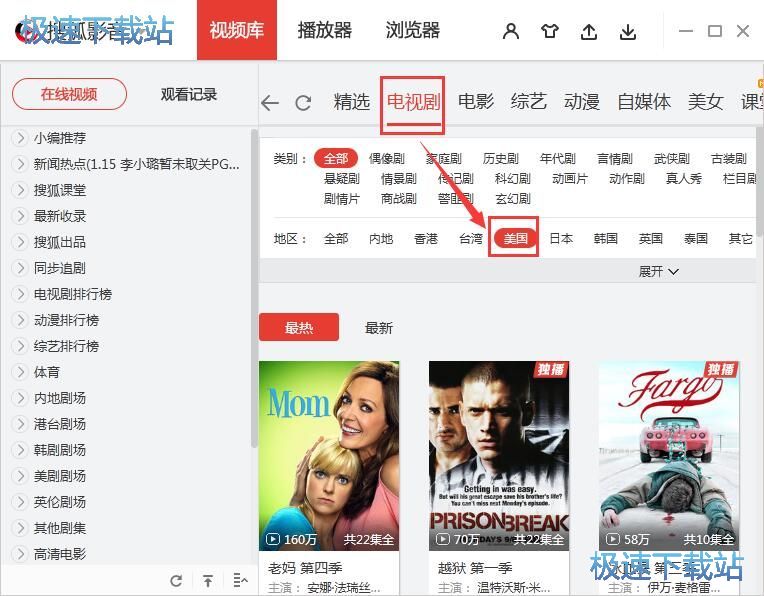Filter category by 历史剧
Image resolution: width=764 pixels, height=596 pixels.
(x=501, y=158)
